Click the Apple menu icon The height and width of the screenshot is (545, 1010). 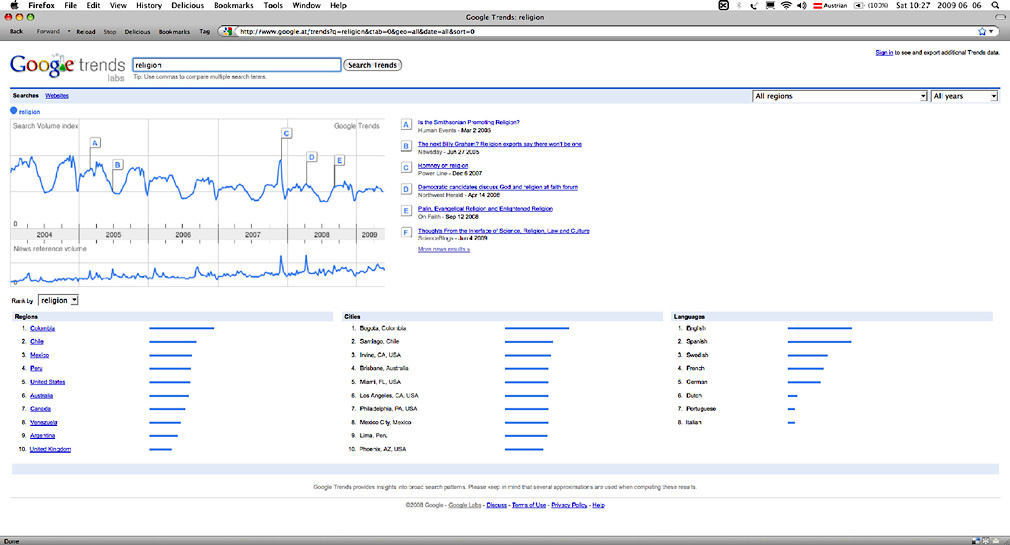coord(13,5)
